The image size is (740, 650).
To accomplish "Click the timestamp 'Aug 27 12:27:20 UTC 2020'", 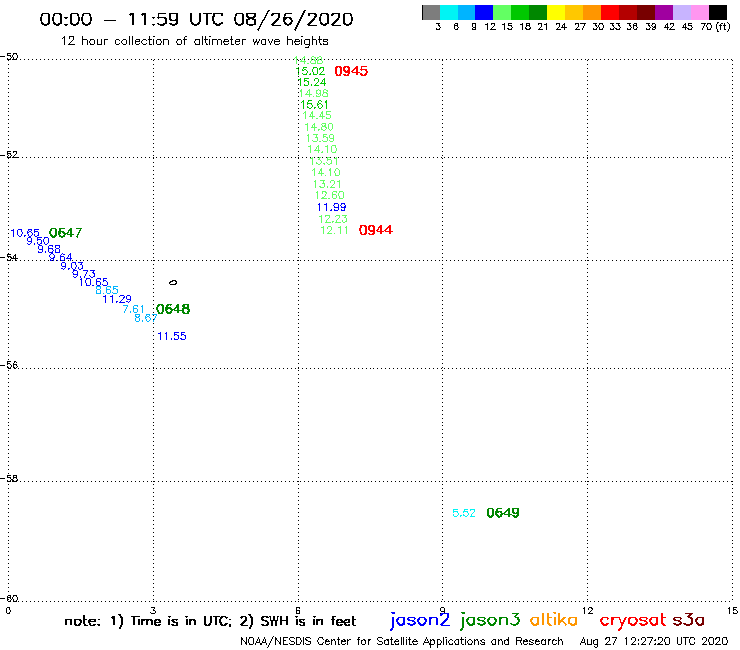I will pyautogui.click(x=654, y=641).
